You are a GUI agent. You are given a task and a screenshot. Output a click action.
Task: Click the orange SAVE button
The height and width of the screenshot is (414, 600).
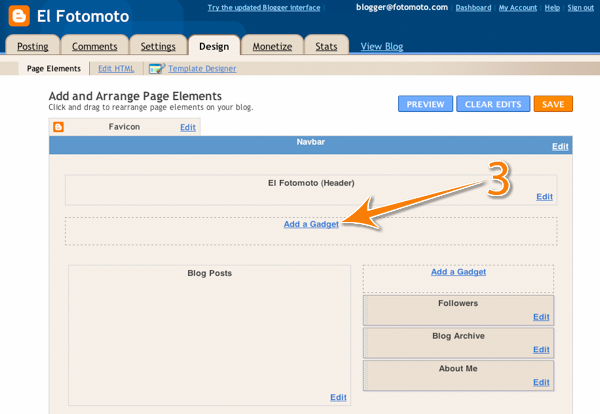(x=553, y=104)
